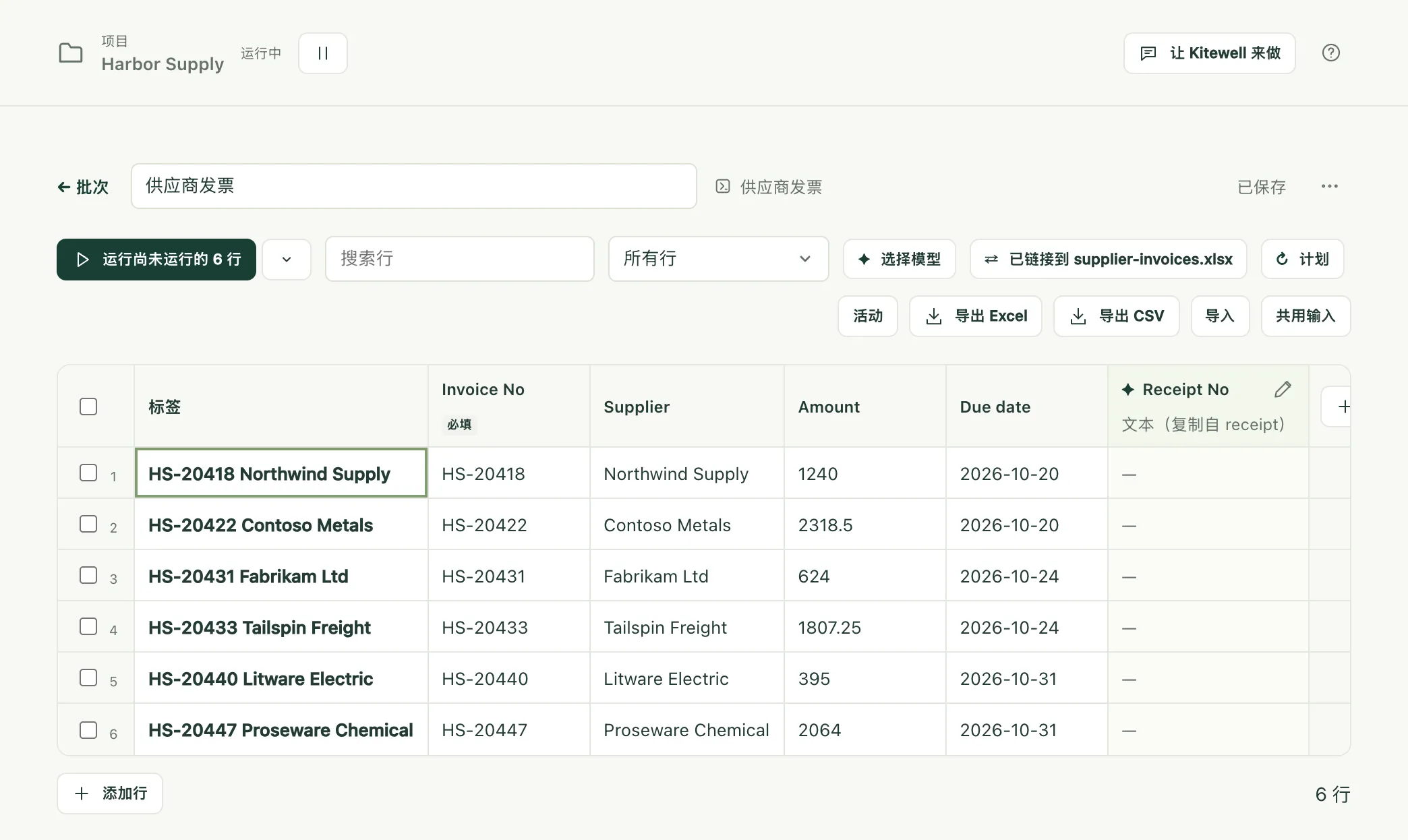The height and width of the screenshot is (840, 1408).
Task: Open the 活动 activity panel
Action: 867,316
